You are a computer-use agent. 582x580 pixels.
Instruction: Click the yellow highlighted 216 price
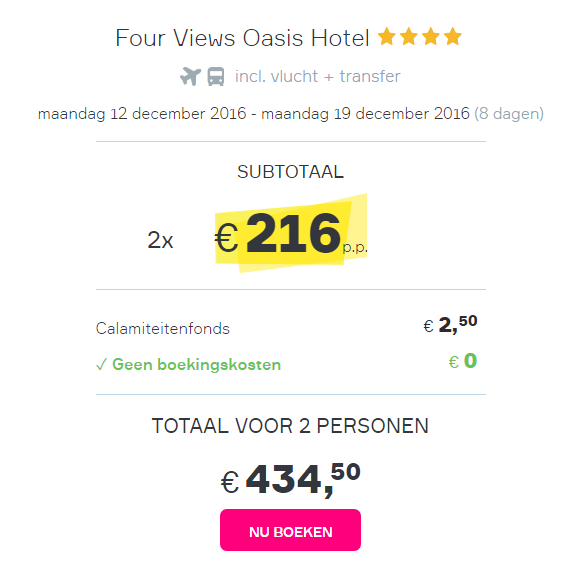coord(293,233)
